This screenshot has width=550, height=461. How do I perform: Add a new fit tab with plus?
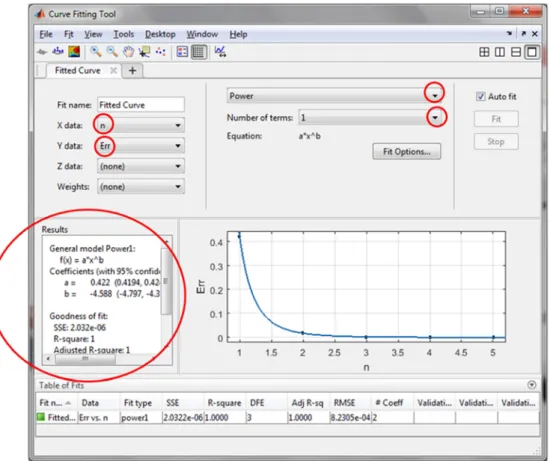132,71
